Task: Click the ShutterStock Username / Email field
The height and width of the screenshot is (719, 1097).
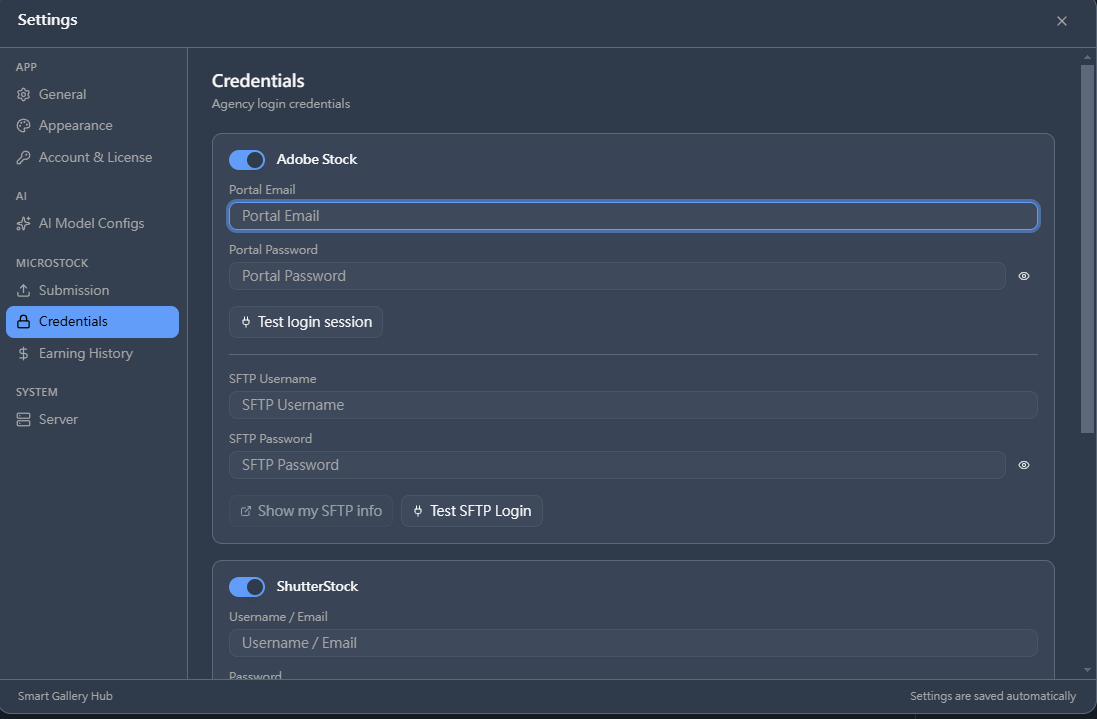Action: click(x=633, y=643)
